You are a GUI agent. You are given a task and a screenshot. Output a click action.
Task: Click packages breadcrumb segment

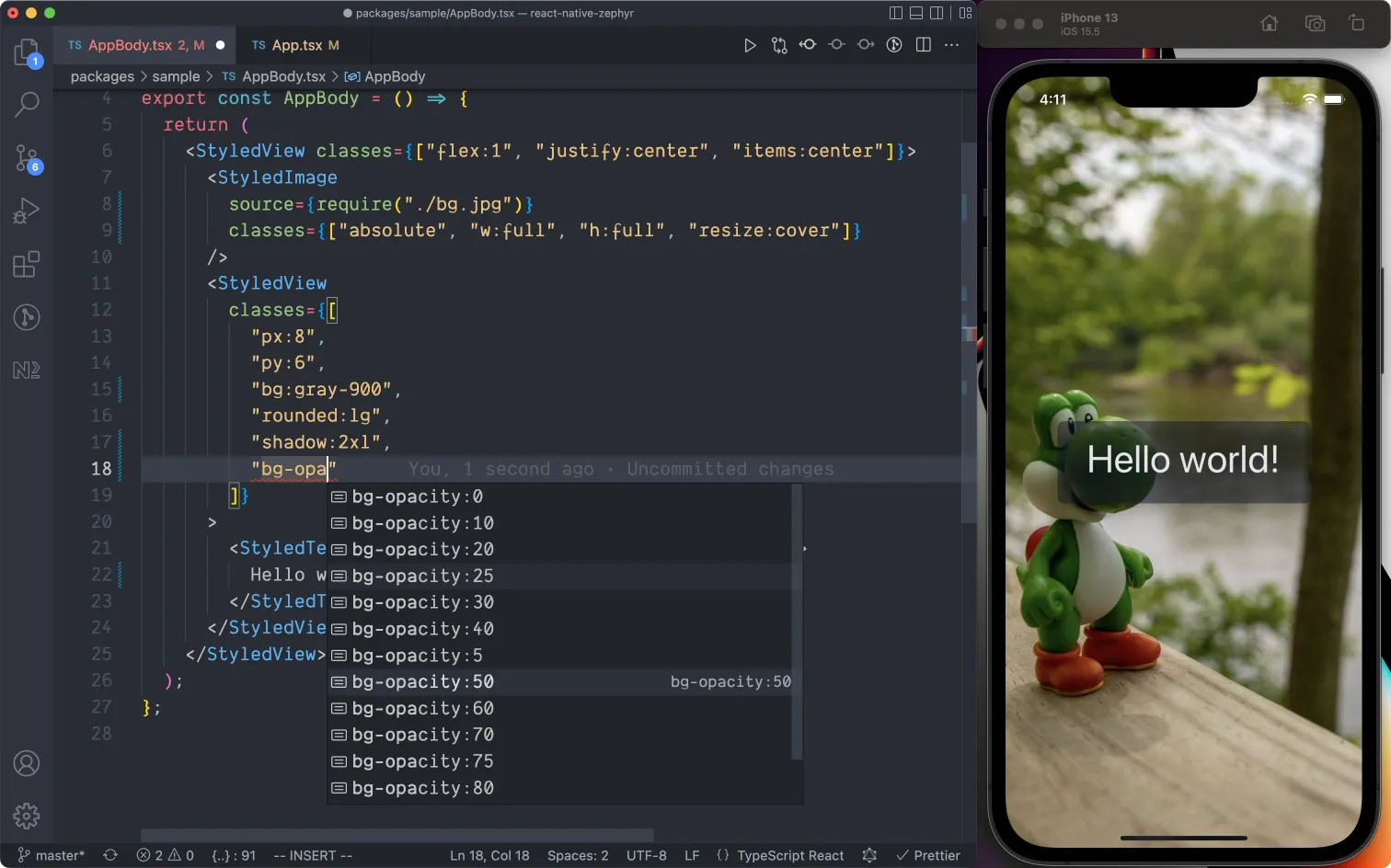(x=102, y=76)
